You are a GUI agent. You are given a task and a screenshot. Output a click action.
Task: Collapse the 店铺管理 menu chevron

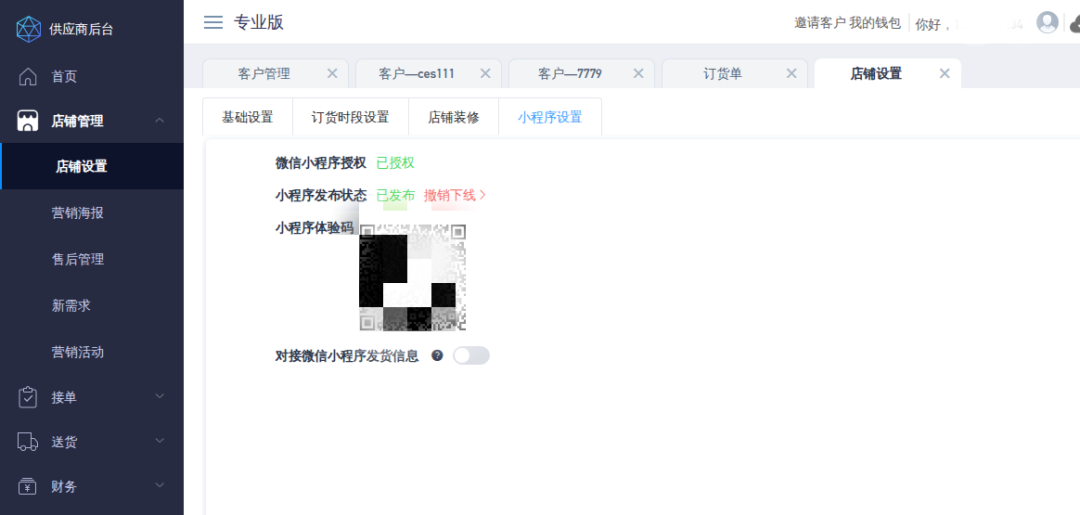(x=160, y=120)
